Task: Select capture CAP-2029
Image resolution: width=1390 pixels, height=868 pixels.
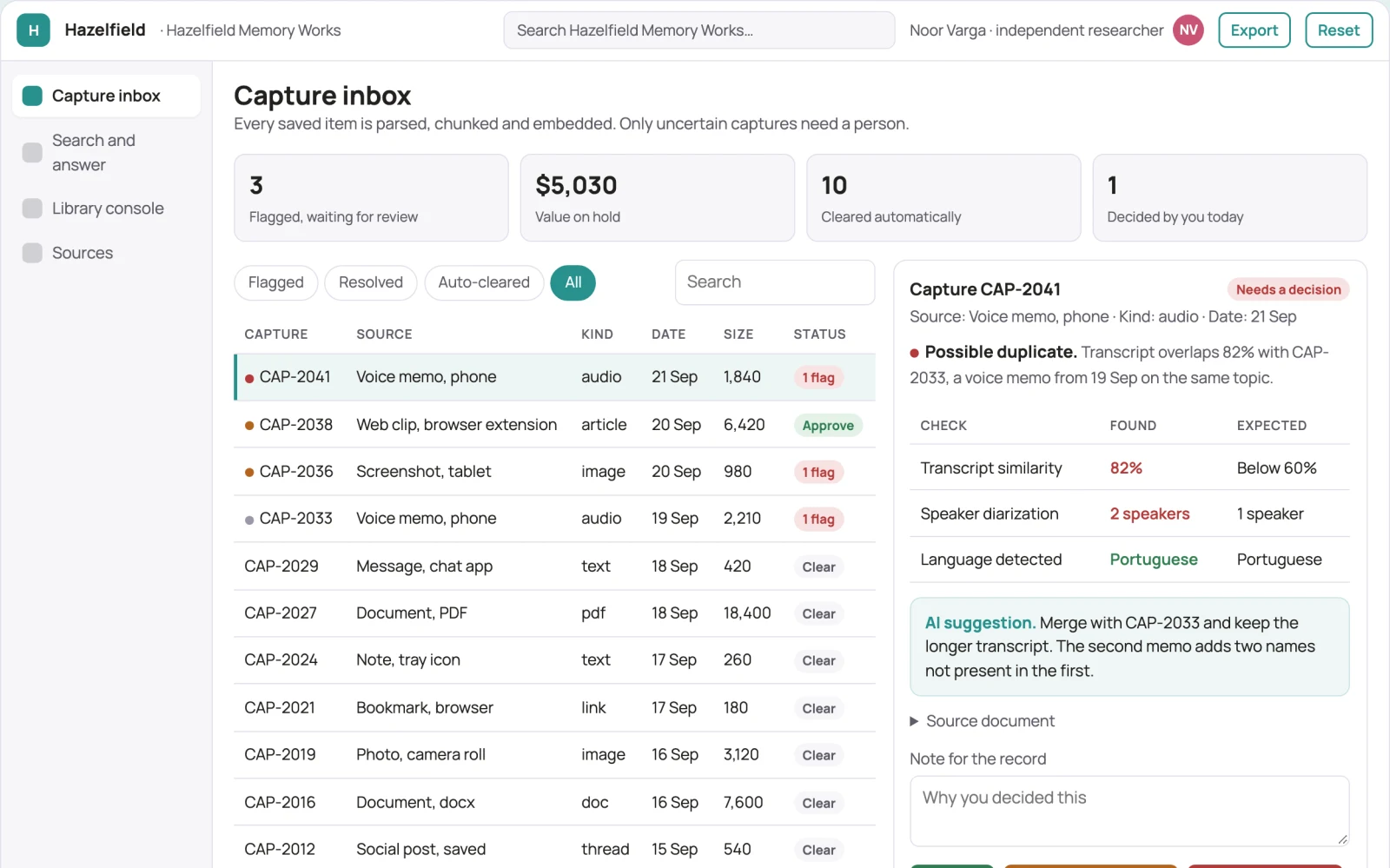Action: coord(555,567)
